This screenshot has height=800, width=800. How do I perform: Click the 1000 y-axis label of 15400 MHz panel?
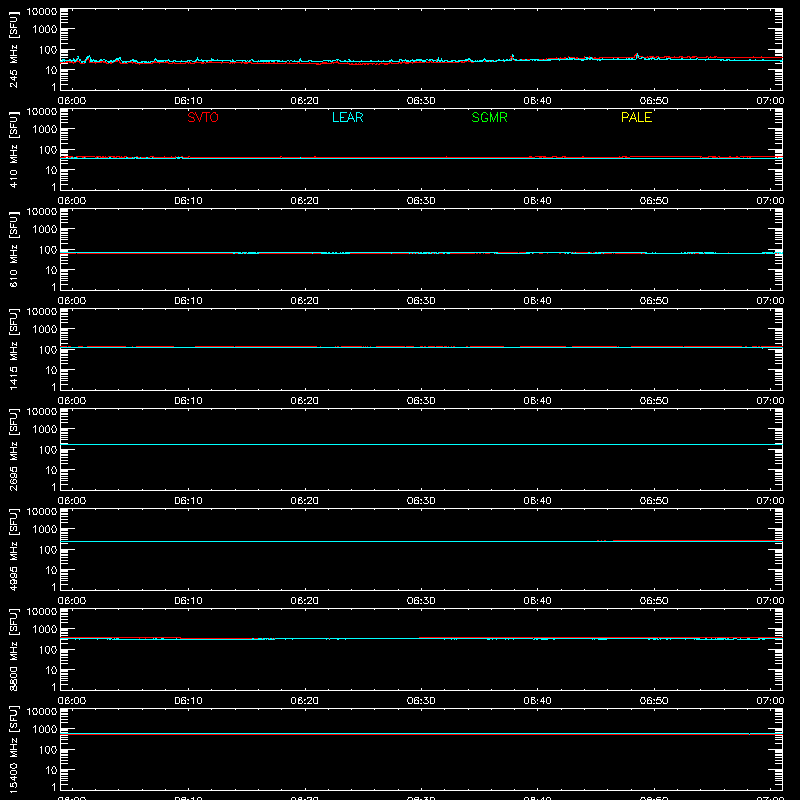coord(45,730)
